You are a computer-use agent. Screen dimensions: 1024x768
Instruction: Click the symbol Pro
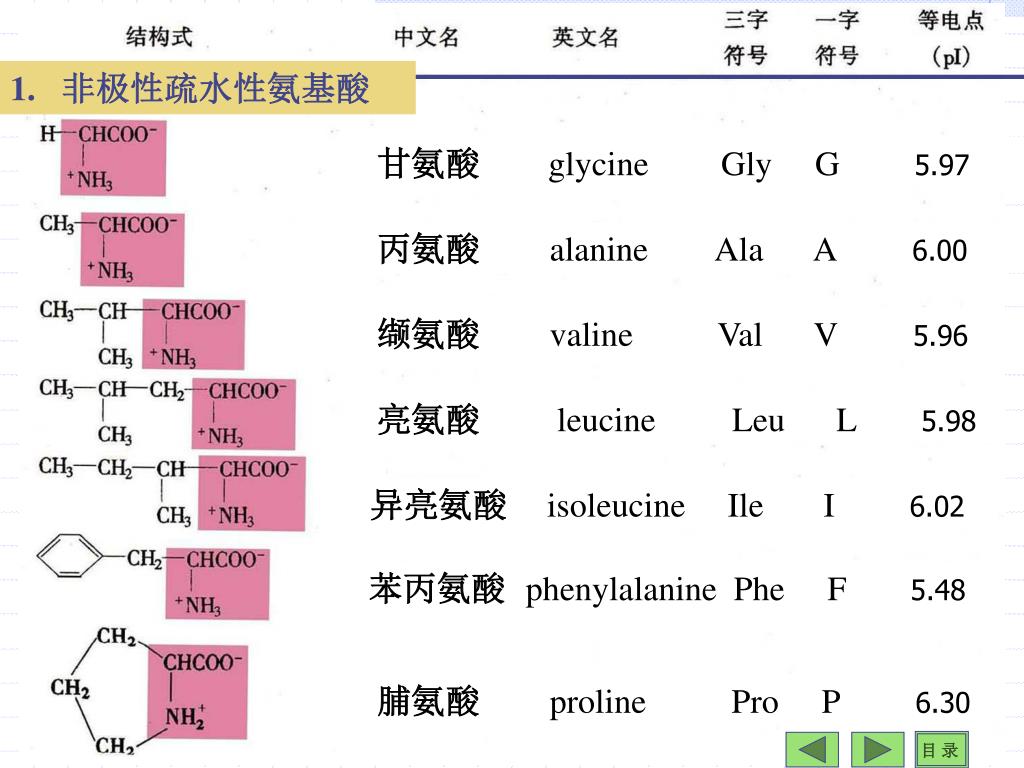click(x=755, y=703)
